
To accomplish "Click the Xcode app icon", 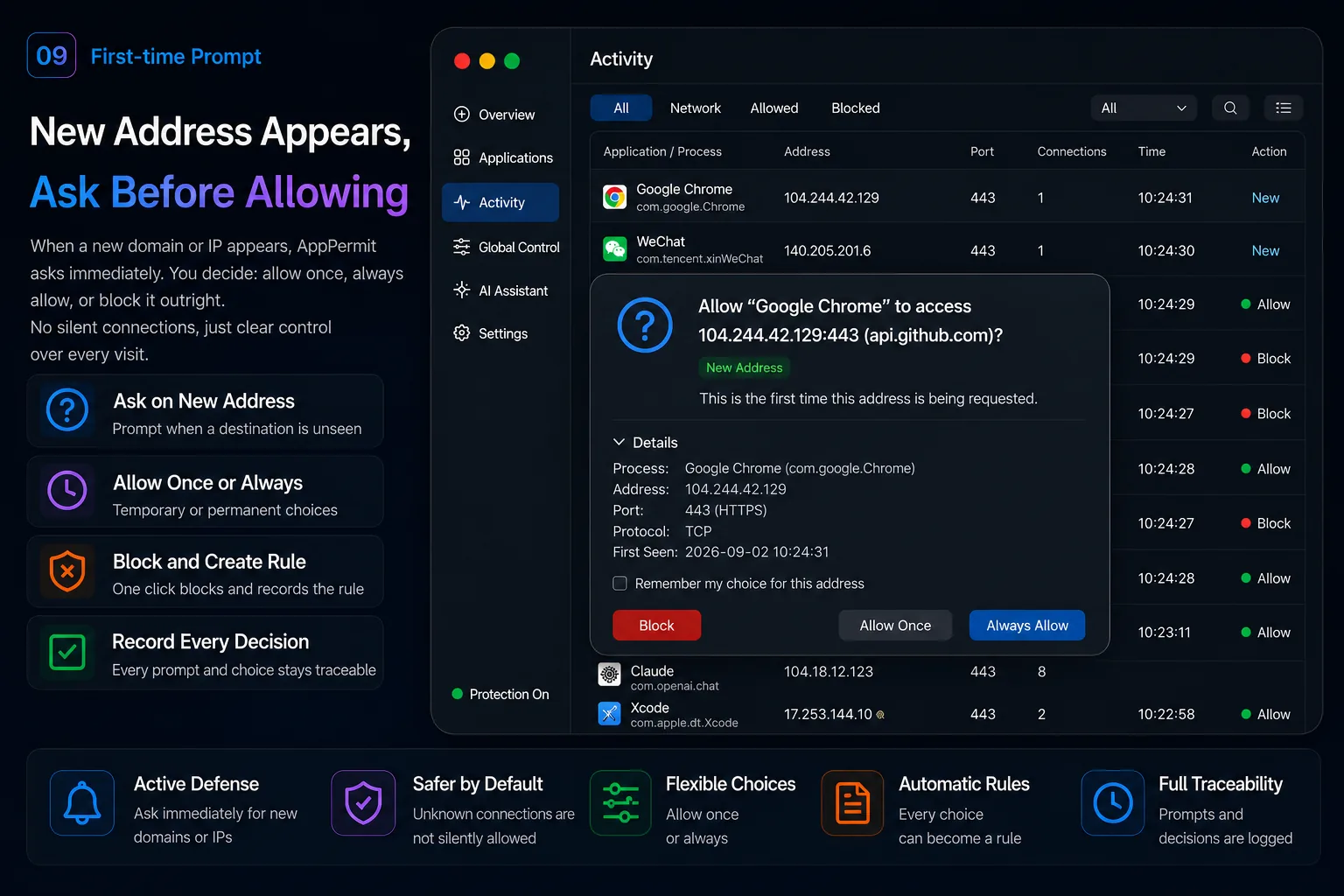I will coord(609,713).
